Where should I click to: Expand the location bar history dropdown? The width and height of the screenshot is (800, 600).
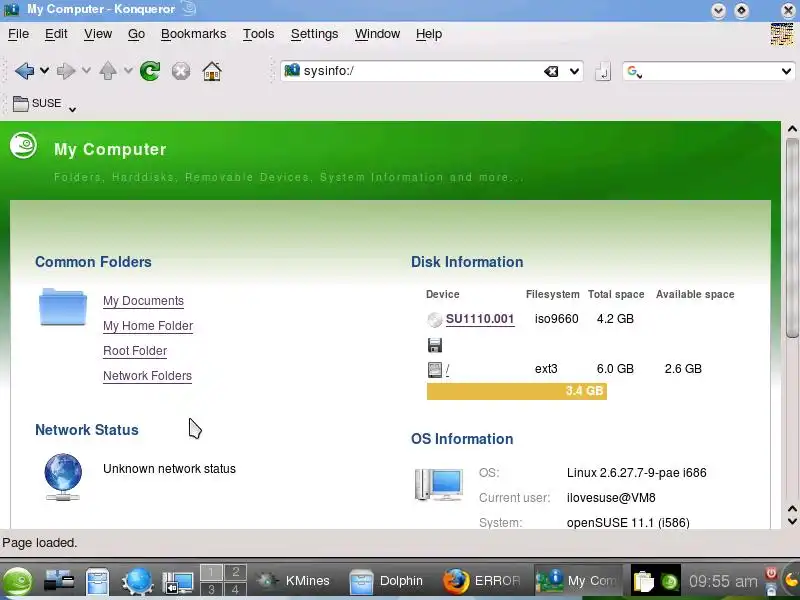(x=574, y=71)
